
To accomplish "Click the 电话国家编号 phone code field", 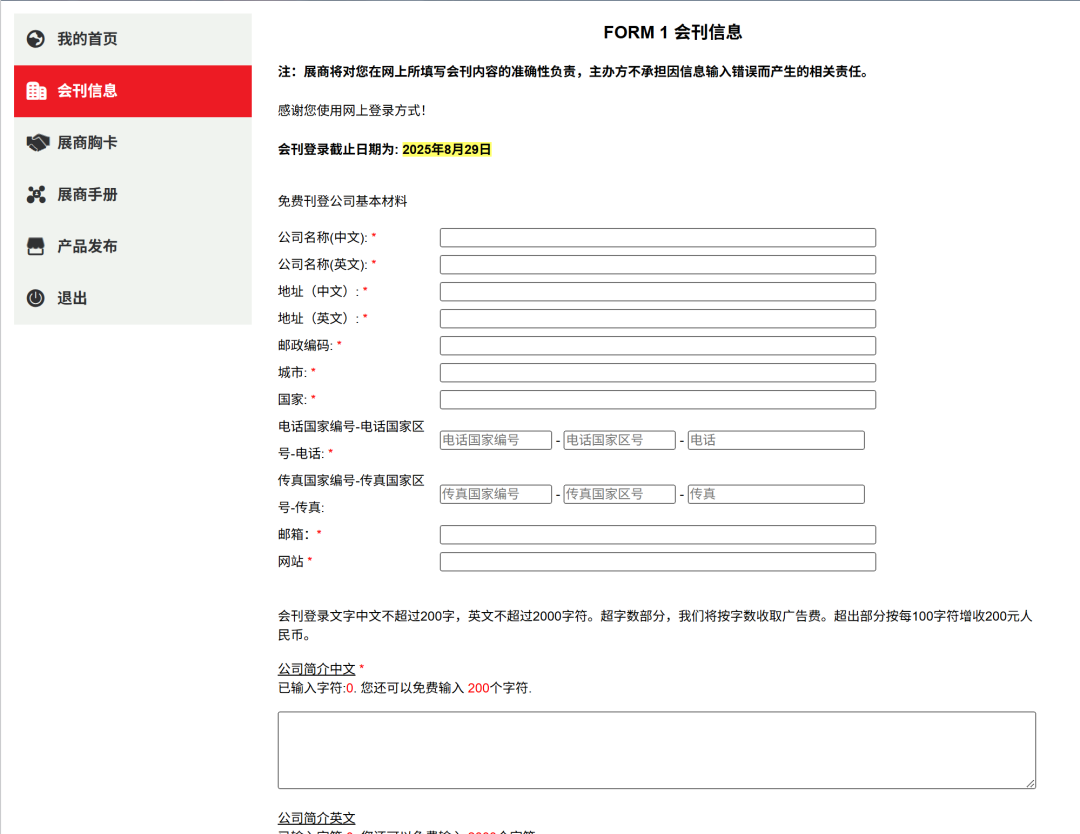I will click(496, 439).
